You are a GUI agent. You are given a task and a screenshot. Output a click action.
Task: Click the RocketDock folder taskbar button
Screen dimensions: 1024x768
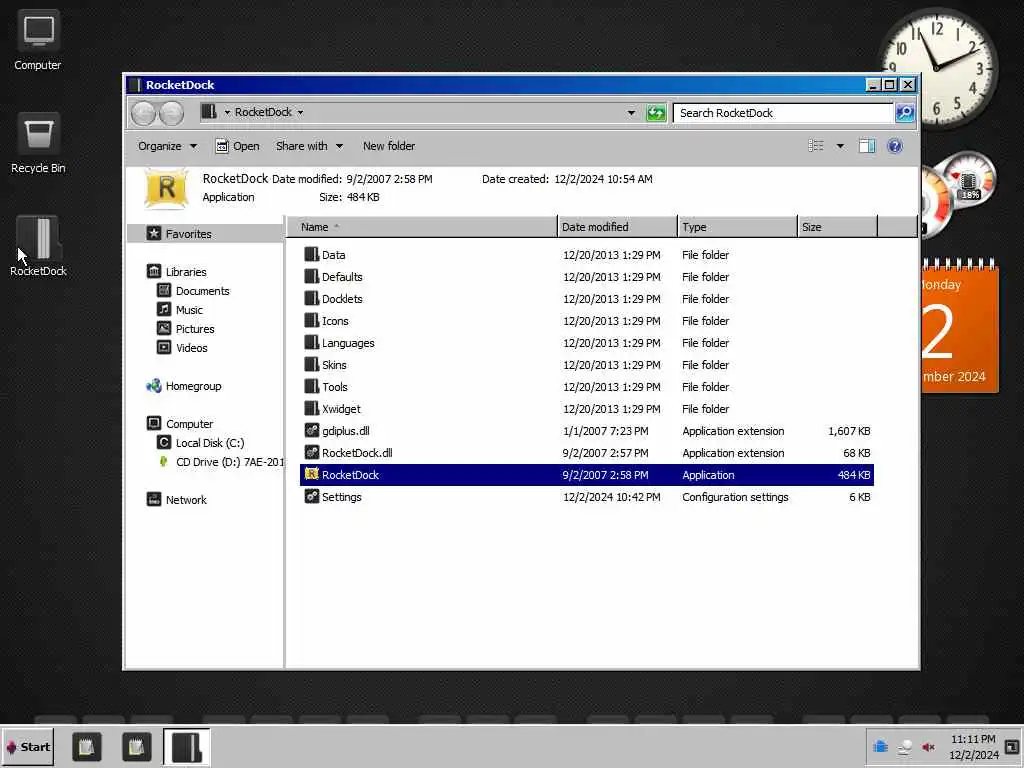point(187,747)
